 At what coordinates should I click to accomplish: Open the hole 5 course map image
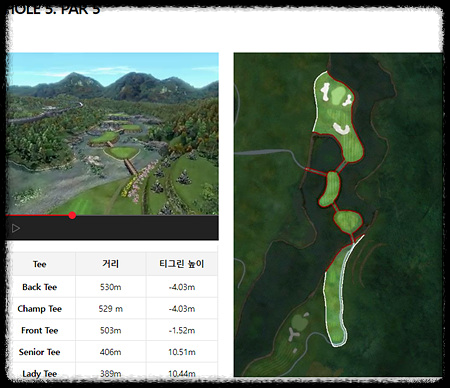(x=338, y=214)
